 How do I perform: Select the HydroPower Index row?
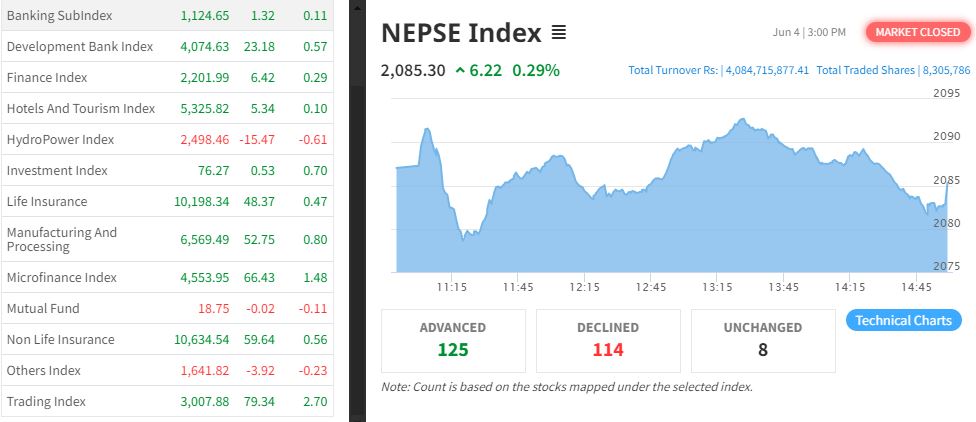coord(60,140)
